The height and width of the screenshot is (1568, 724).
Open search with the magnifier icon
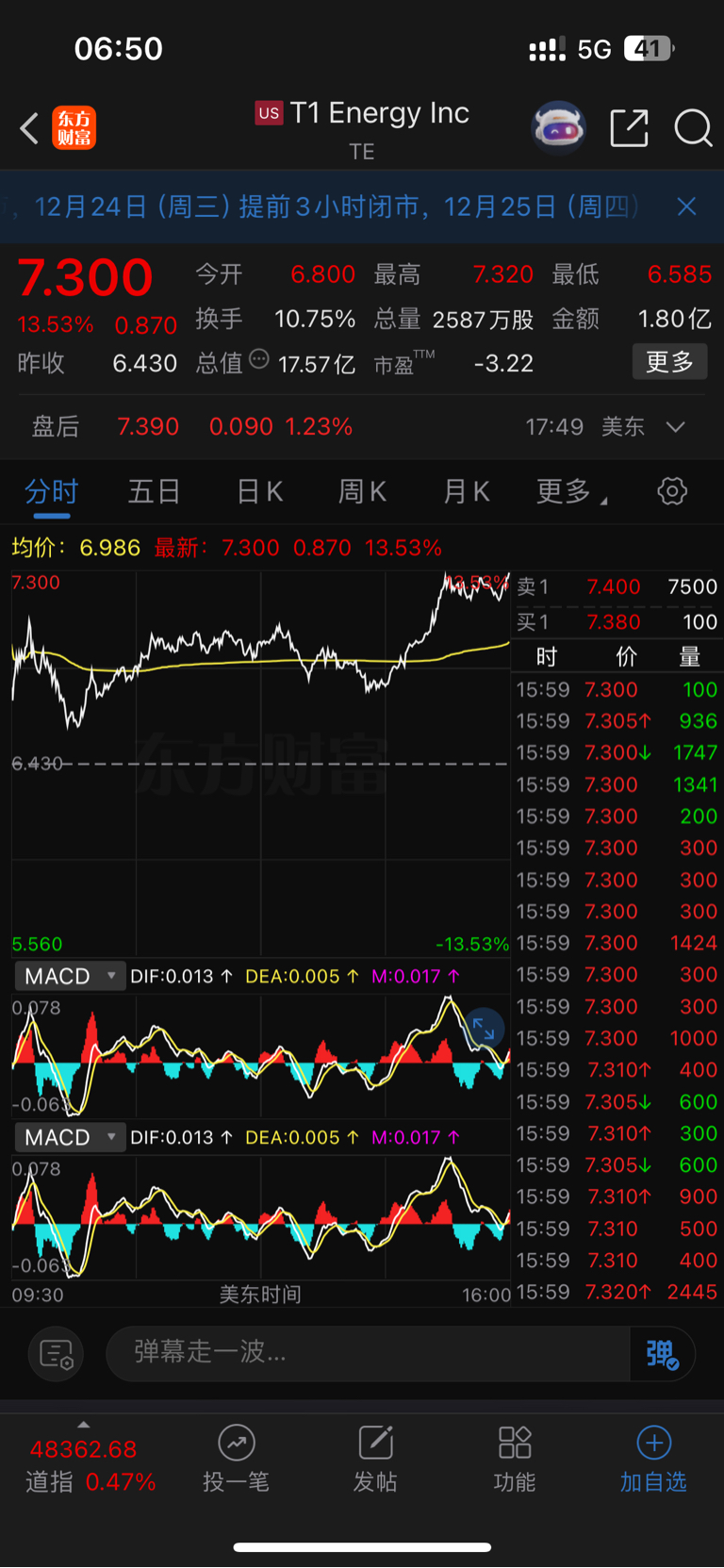pyautogui.click(x=693, y=128)
